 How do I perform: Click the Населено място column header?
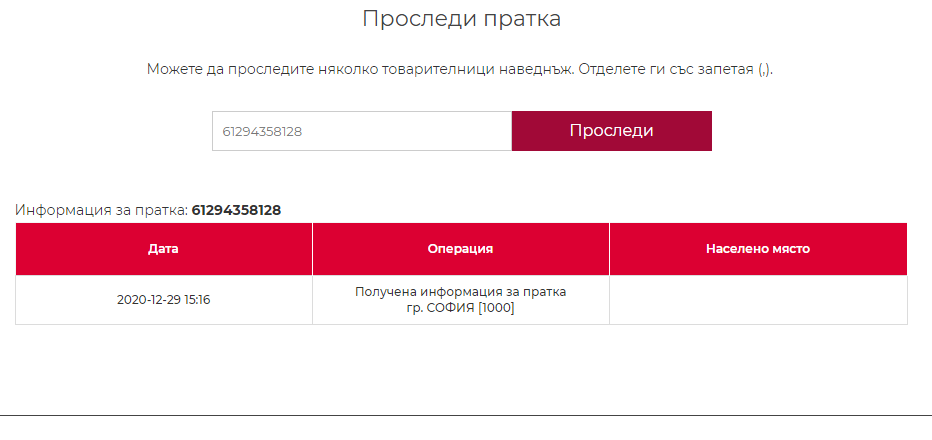point(757,249)
